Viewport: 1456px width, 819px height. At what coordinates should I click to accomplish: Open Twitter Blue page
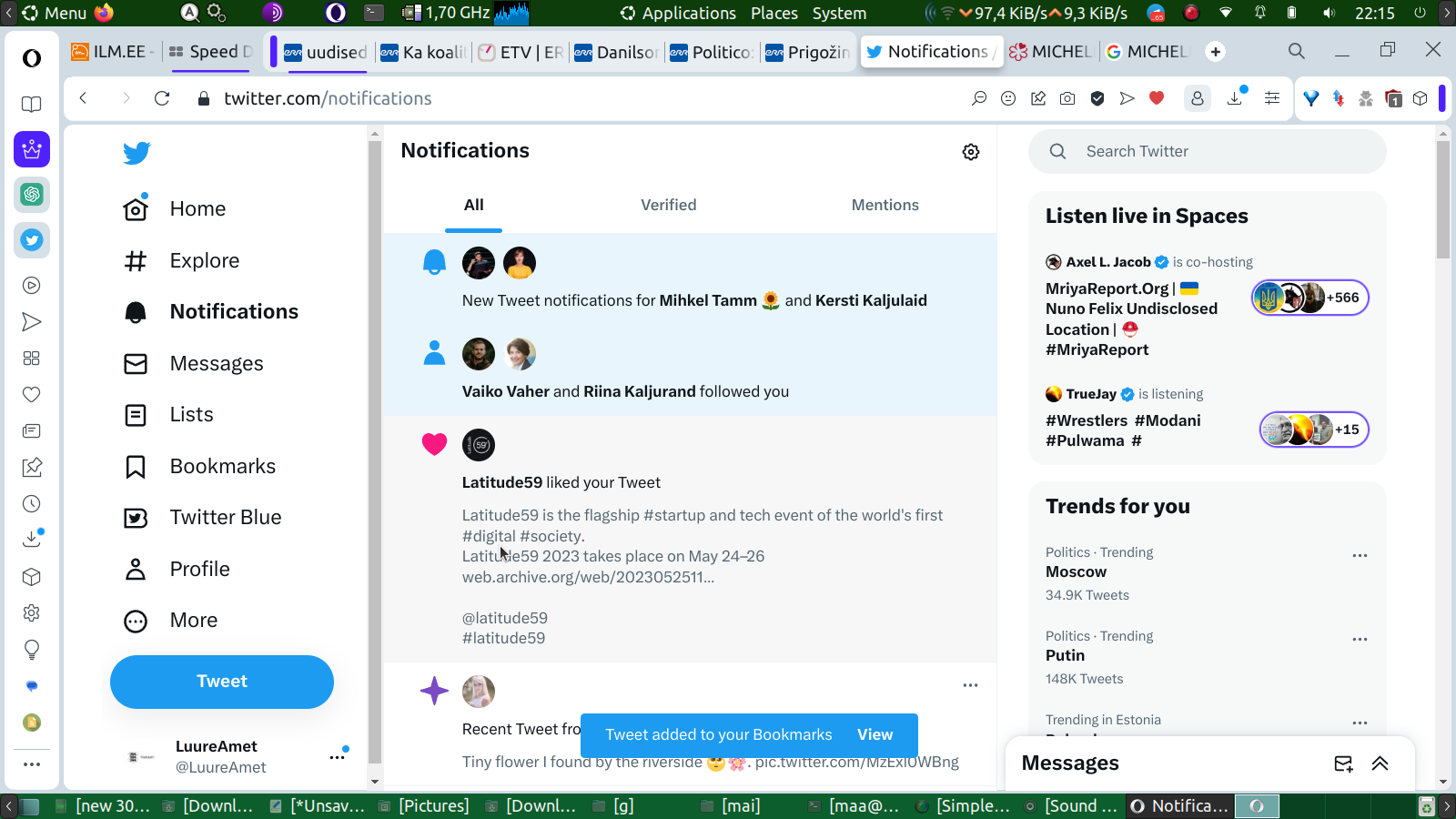tap(203, 518)
